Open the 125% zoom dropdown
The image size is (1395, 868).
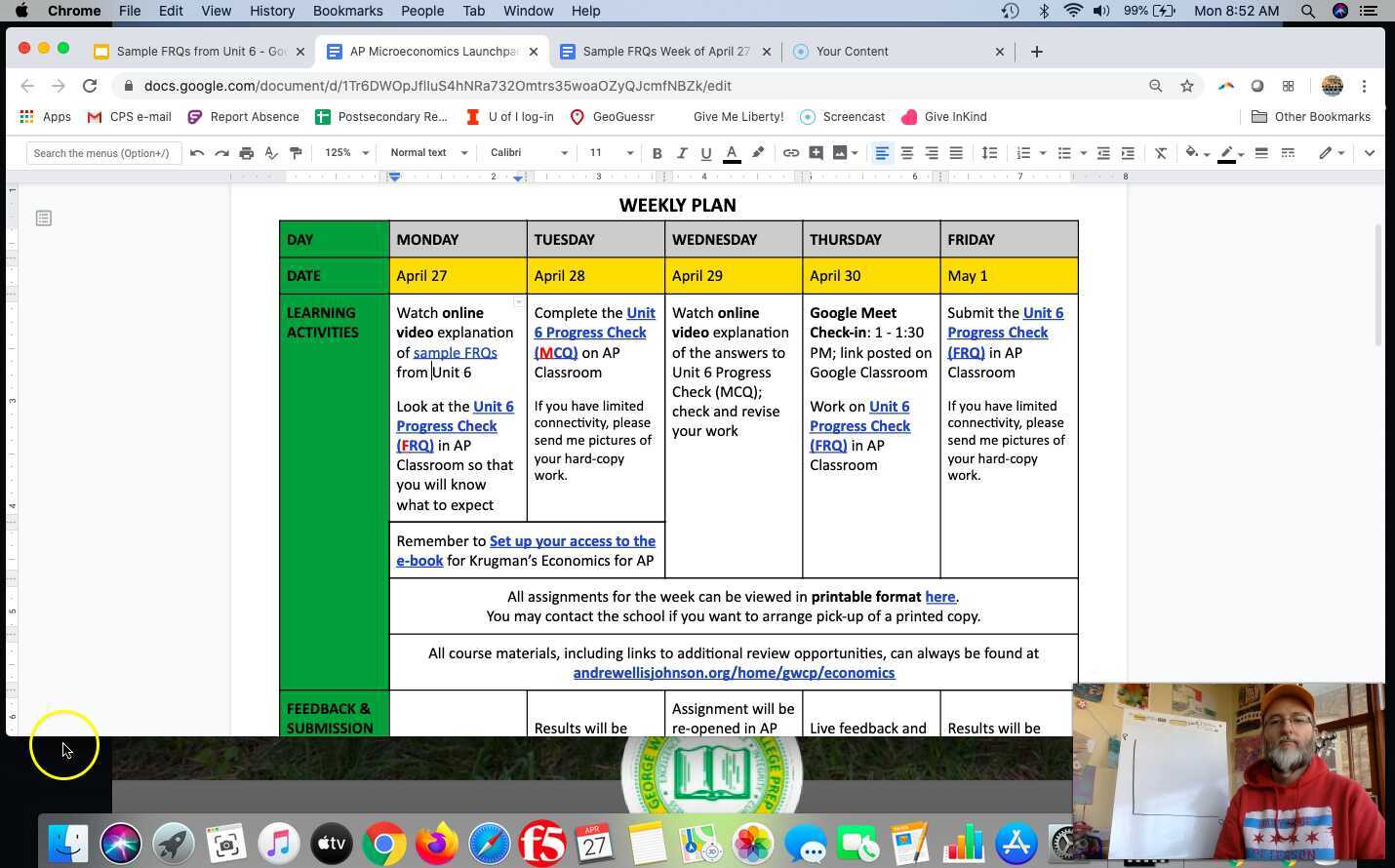(346, 153)
